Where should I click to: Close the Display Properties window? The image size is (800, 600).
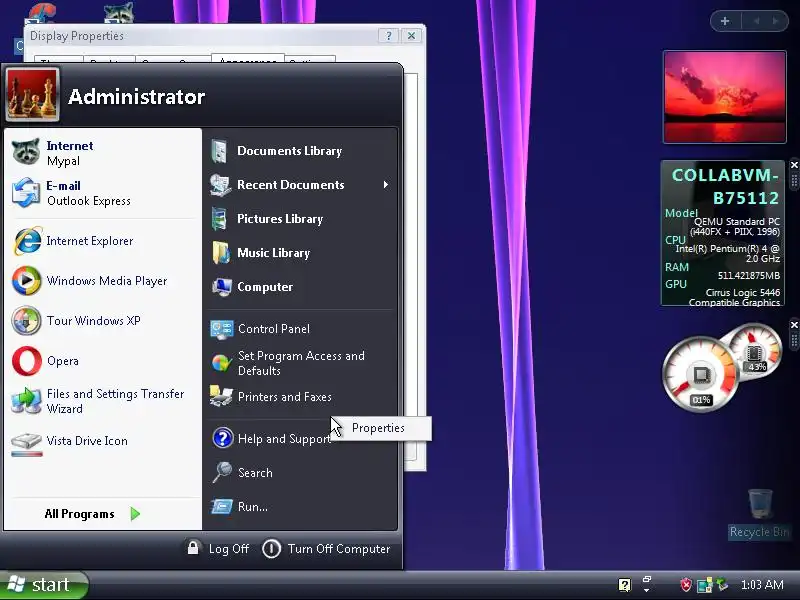click(x=411, y=36)
